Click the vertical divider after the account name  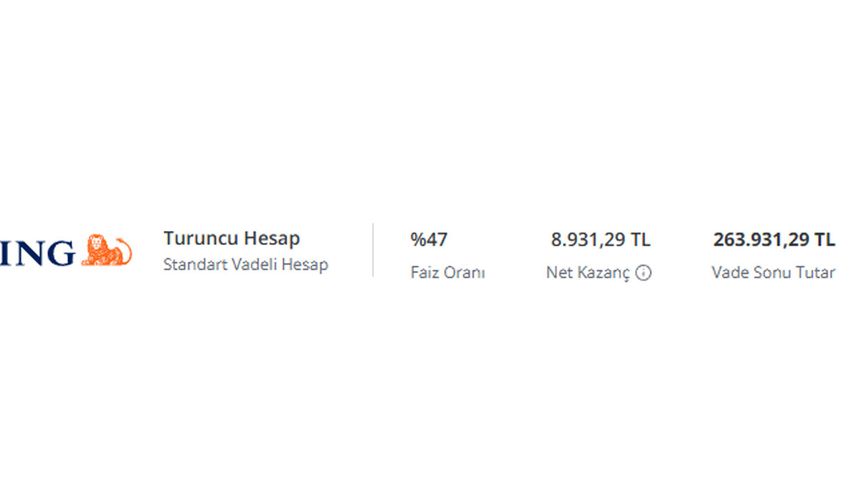tap(373, 250)
